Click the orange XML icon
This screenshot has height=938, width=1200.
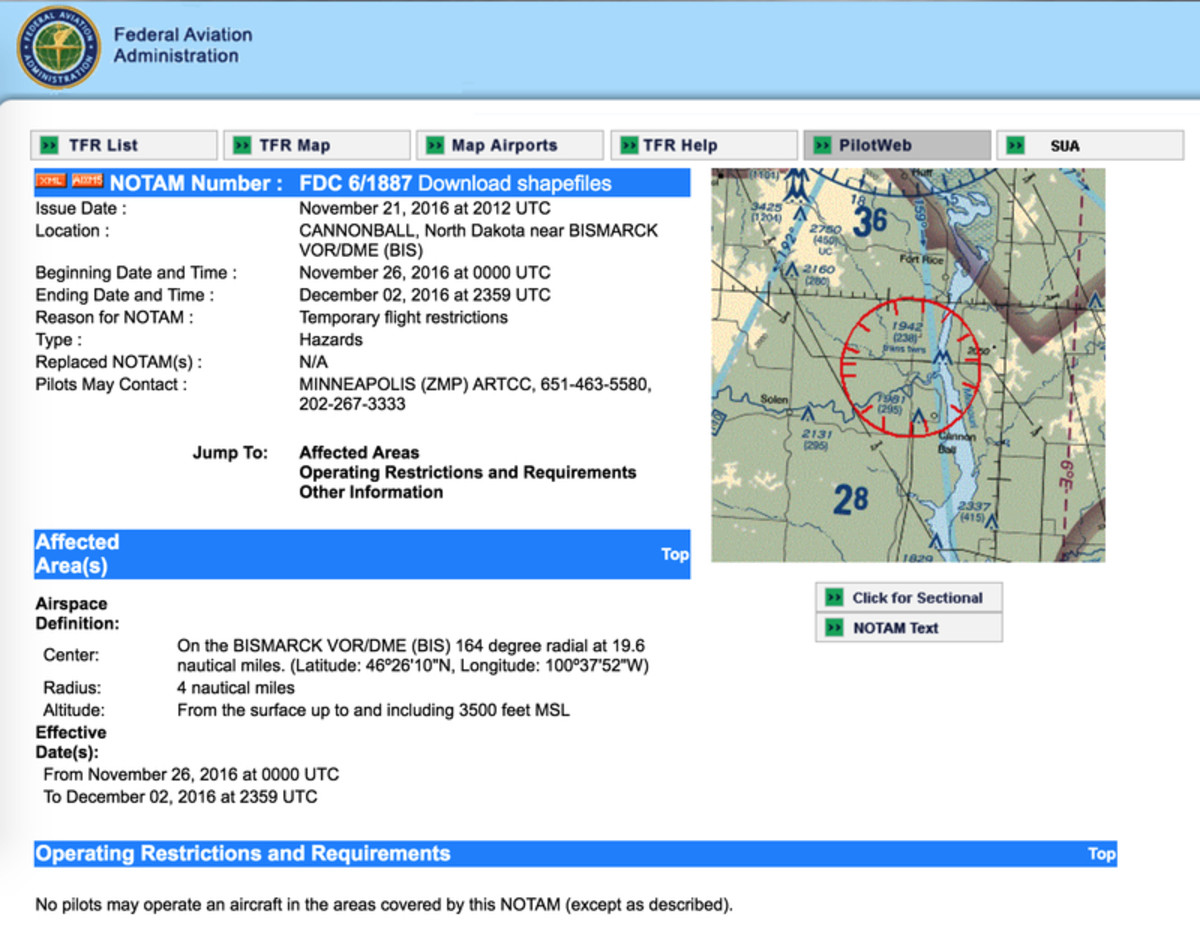tap(51, 181)
